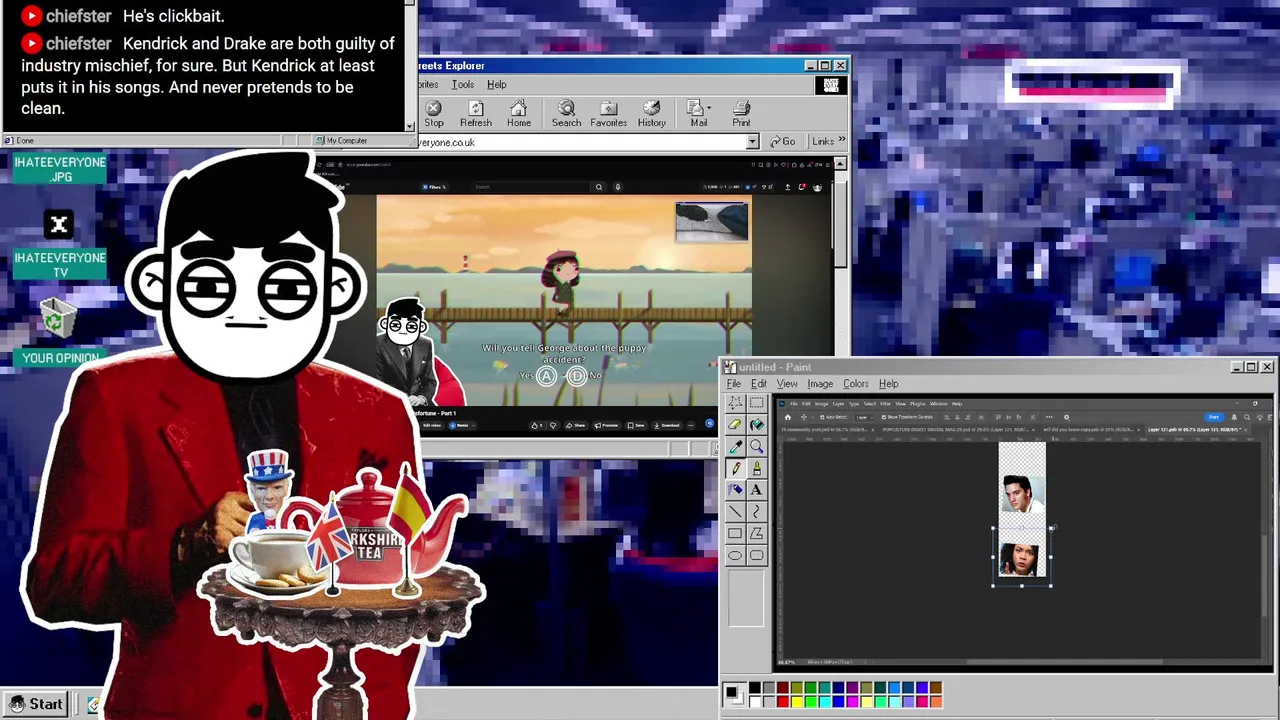The image size is (1280, 720).
Task: Open the Colors menu in Paint
Action: pos(856,384)
